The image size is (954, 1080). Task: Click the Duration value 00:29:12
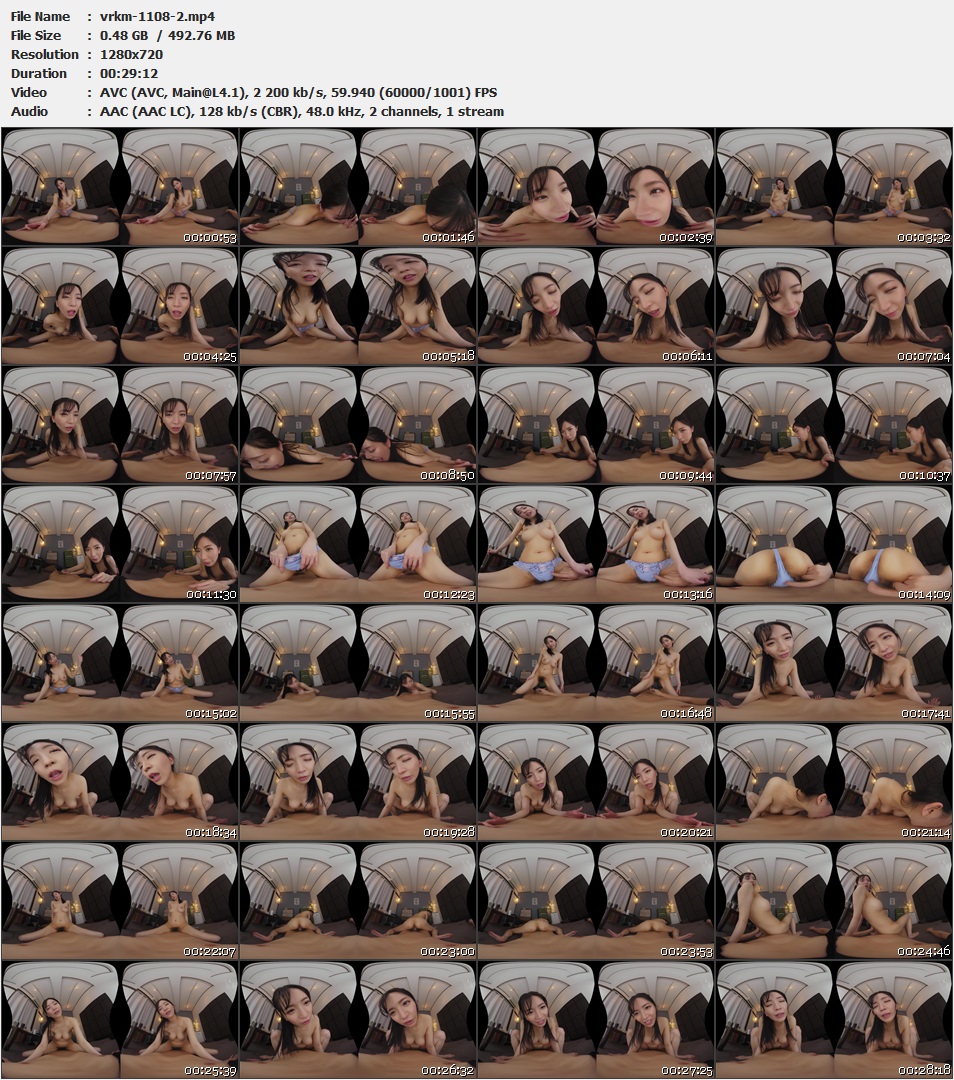129,74
